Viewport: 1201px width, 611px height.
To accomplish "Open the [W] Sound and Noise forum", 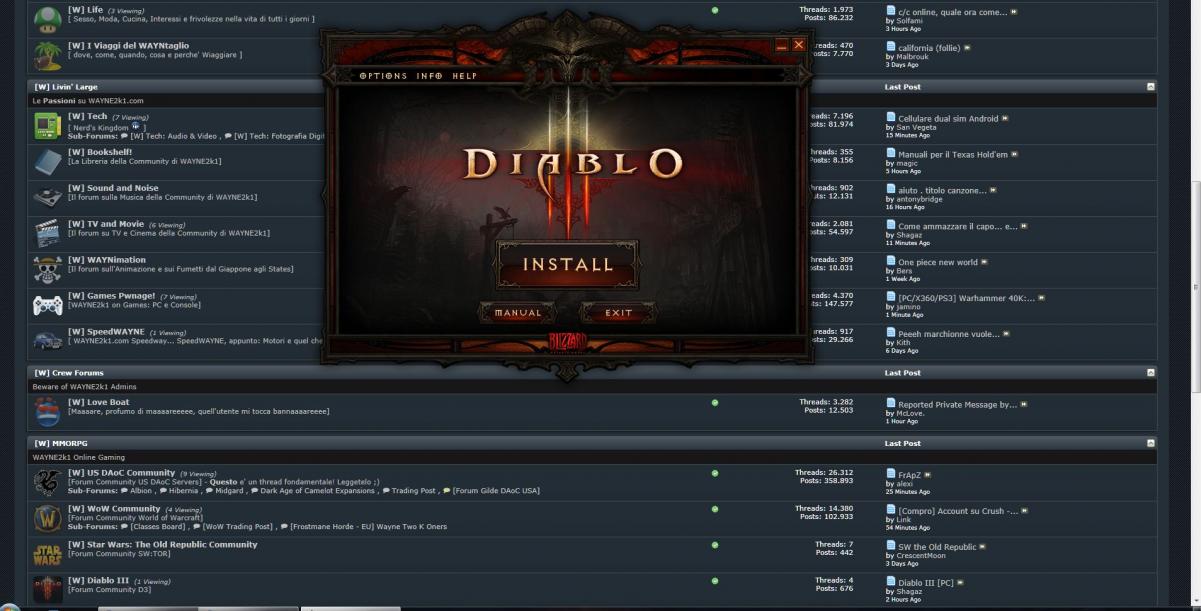I will pyautogui.click(x=113, y=188).
